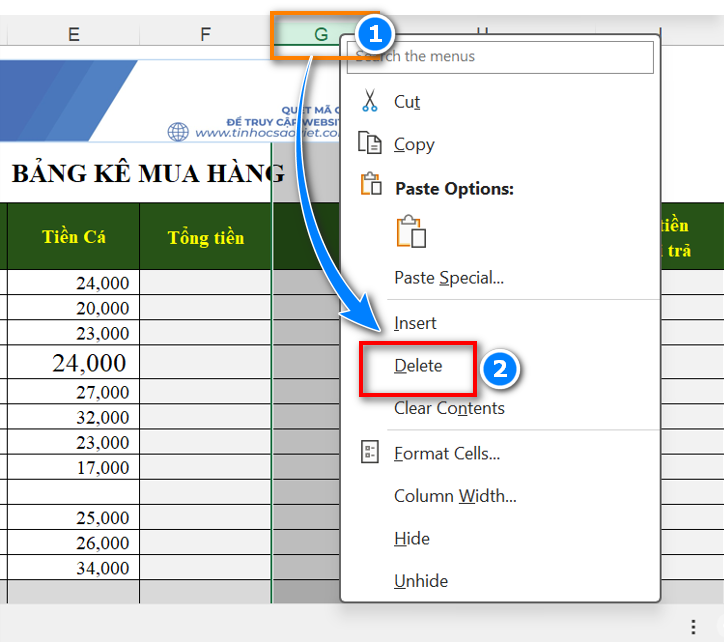Type in the Search the menus box
The width and height of the screenshot is (724, 642).
point(500,57)
